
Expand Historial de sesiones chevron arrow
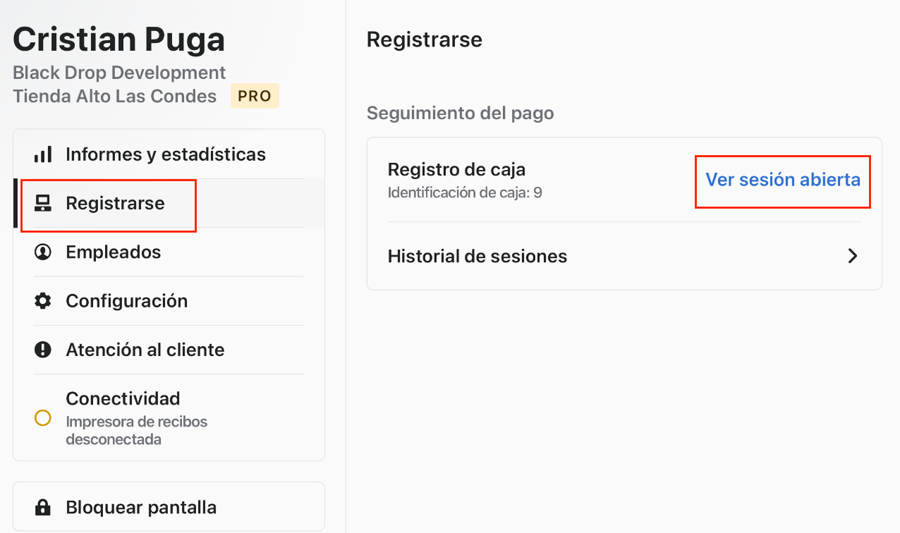(852, 256)
